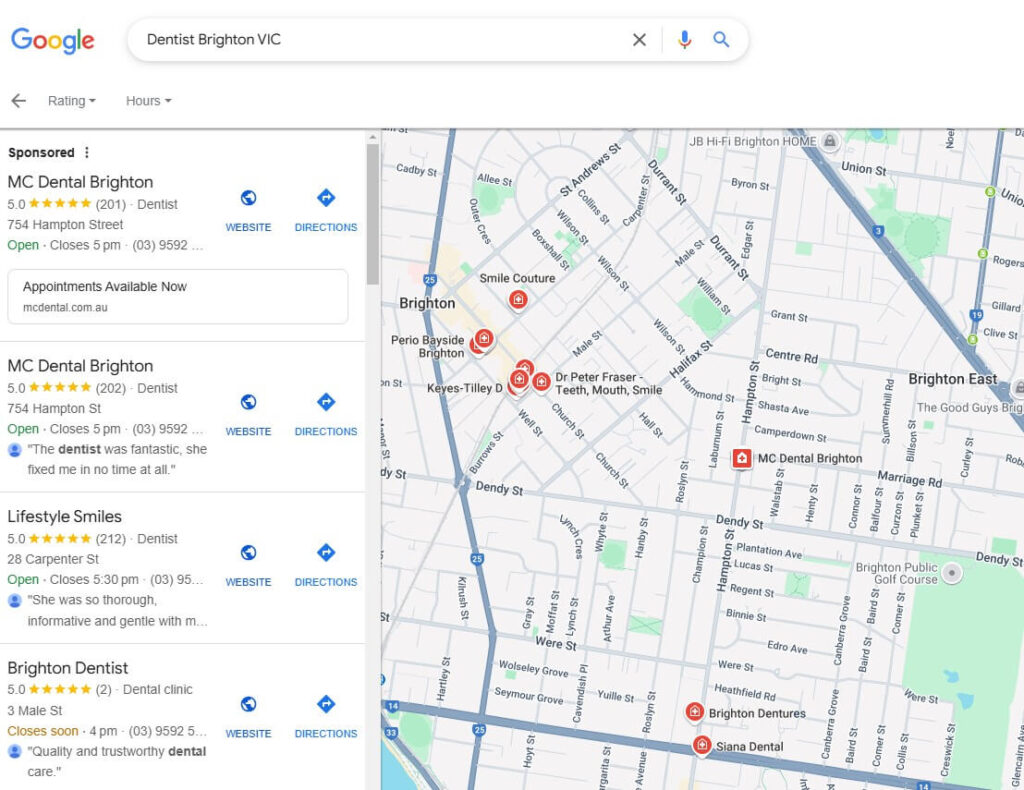Open the Rating filter dropdown
Image resolution: width=1024 pixels, height=790 pixels.
(72, 101)
